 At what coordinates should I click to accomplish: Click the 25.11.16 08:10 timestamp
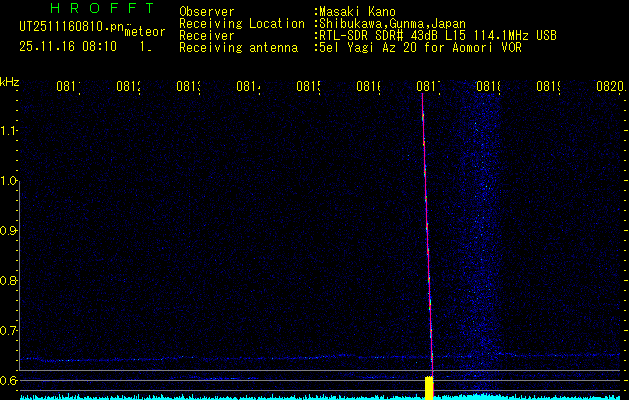point(69,46)
